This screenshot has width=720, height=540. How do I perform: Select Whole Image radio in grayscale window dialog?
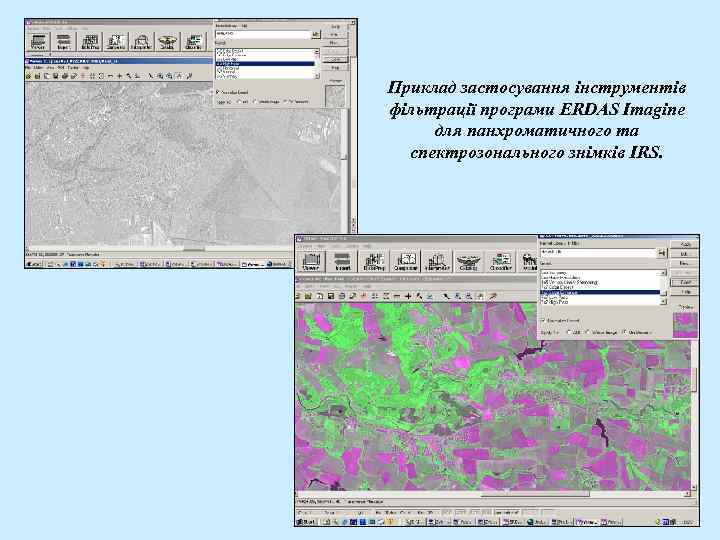pyautogui.click(x=254, y=101)
